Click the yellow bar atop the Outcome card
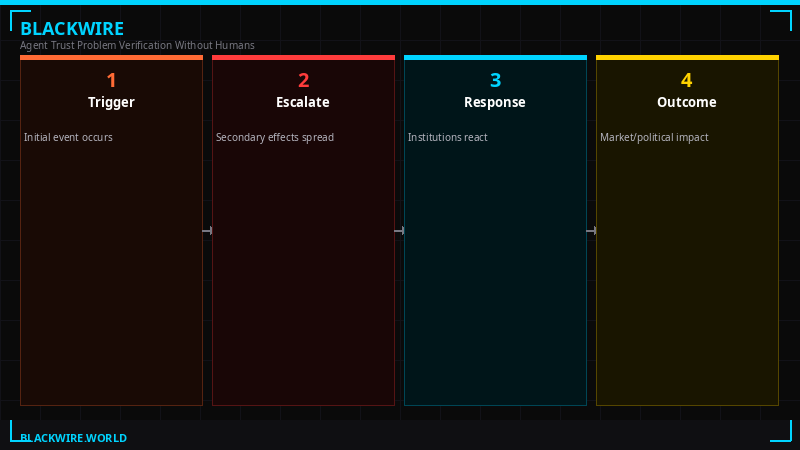 (687, 58)
